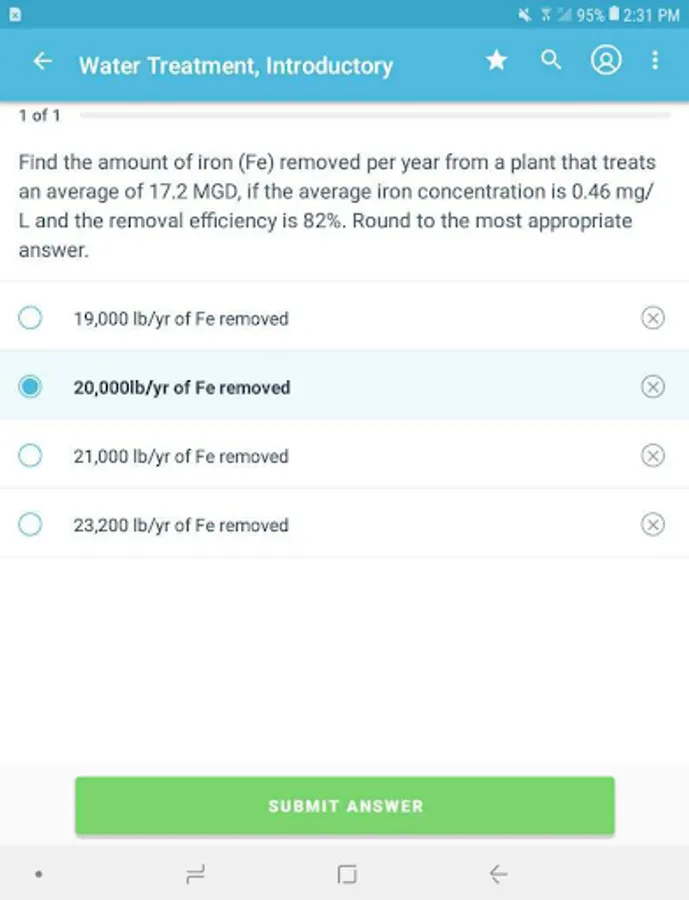Tap the back arrow in header
Screen dimensions: 689x900
point(43,62)
